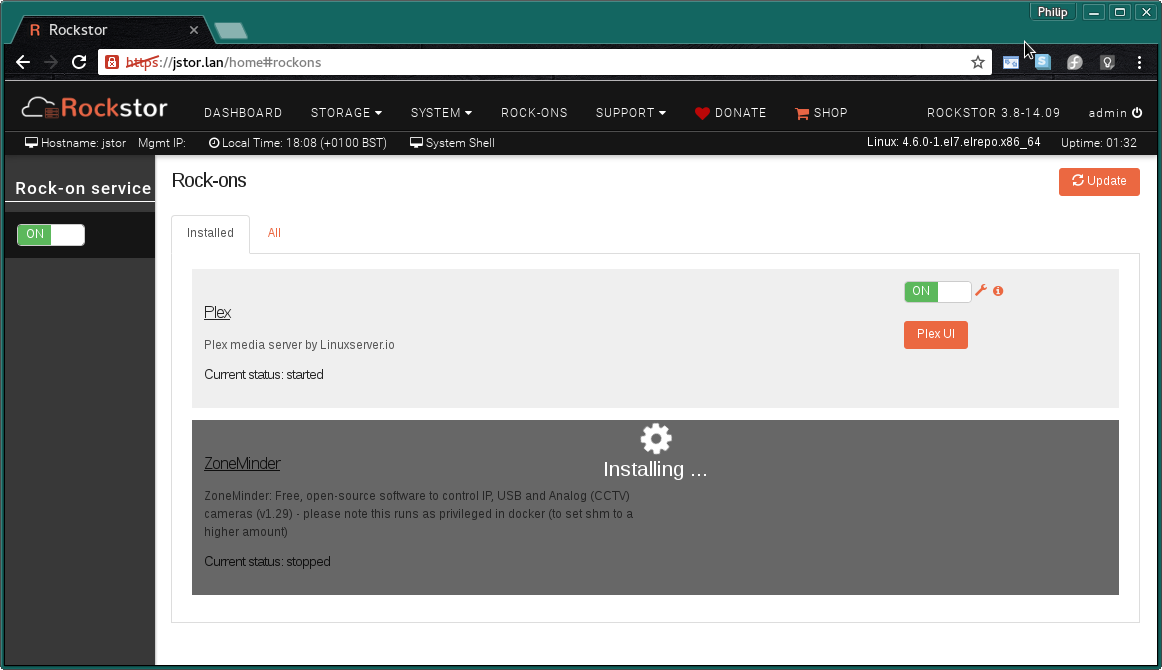
Task: Click the Donate heart link
Action: [731, 113]
